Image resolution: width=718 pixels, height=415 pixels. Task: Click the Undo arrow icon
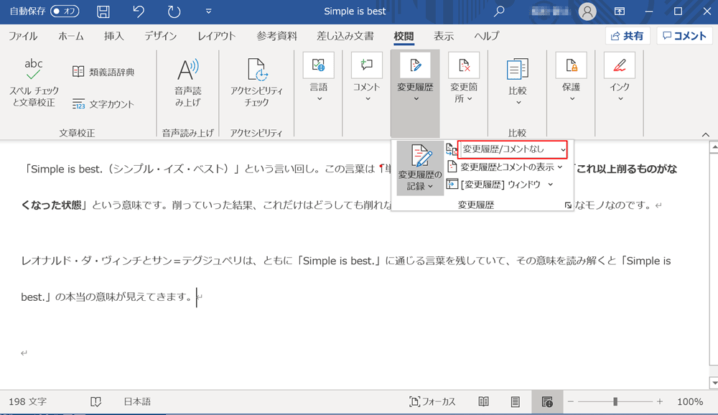pyautogui.click(x=138, y=11)
